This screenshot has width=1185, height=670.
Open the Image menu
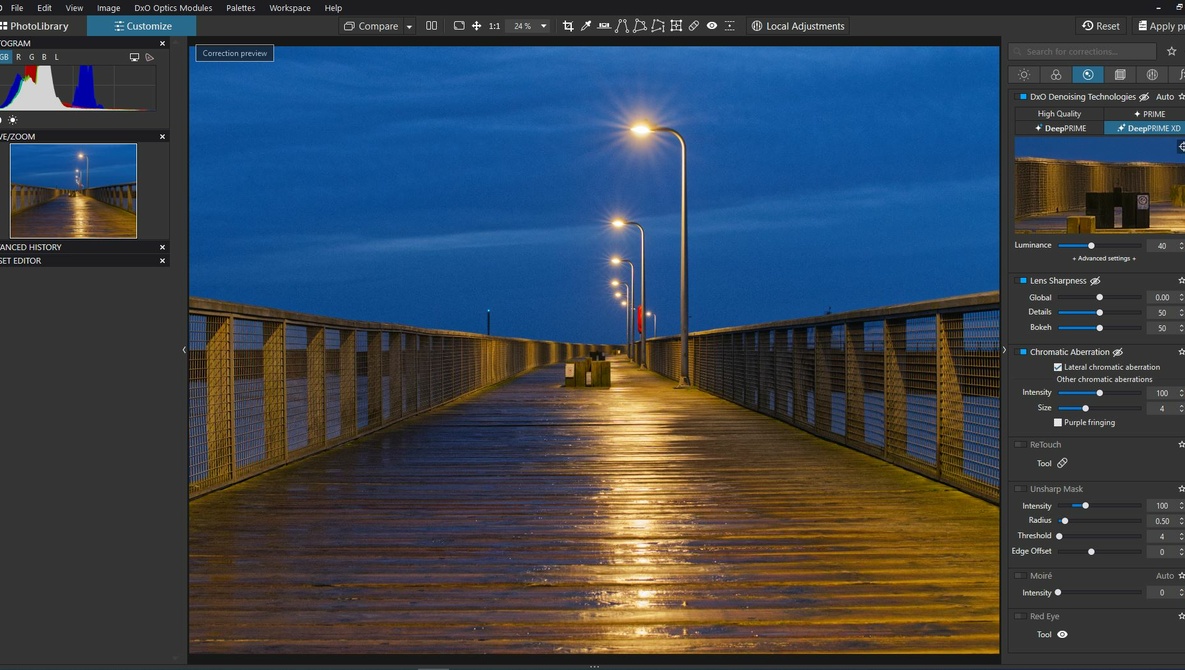point(109,8)
